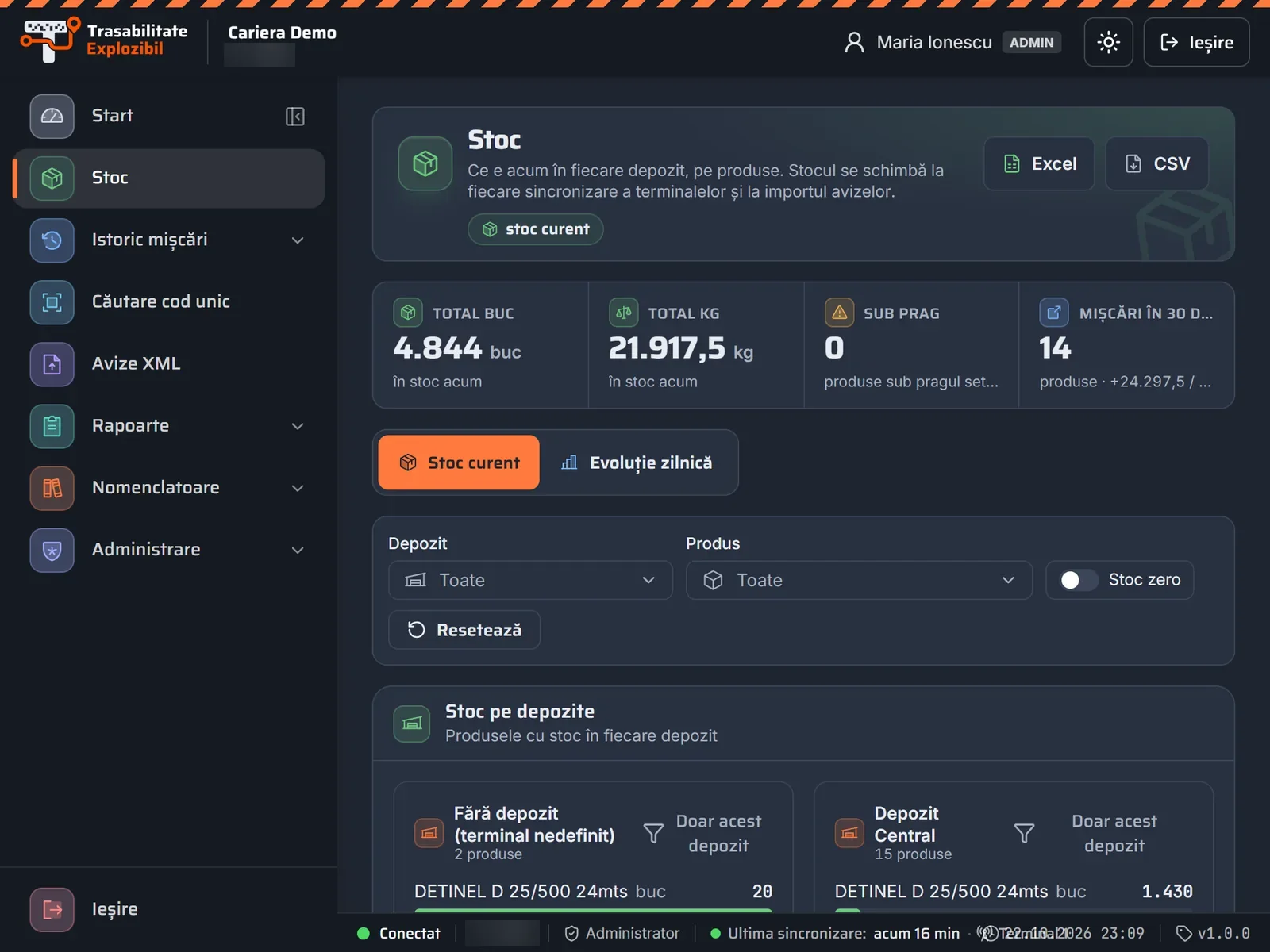Toggle the light theme sun icon
The width and height of the screenshot is (1270, 952).
click(x=1108, y=42)
